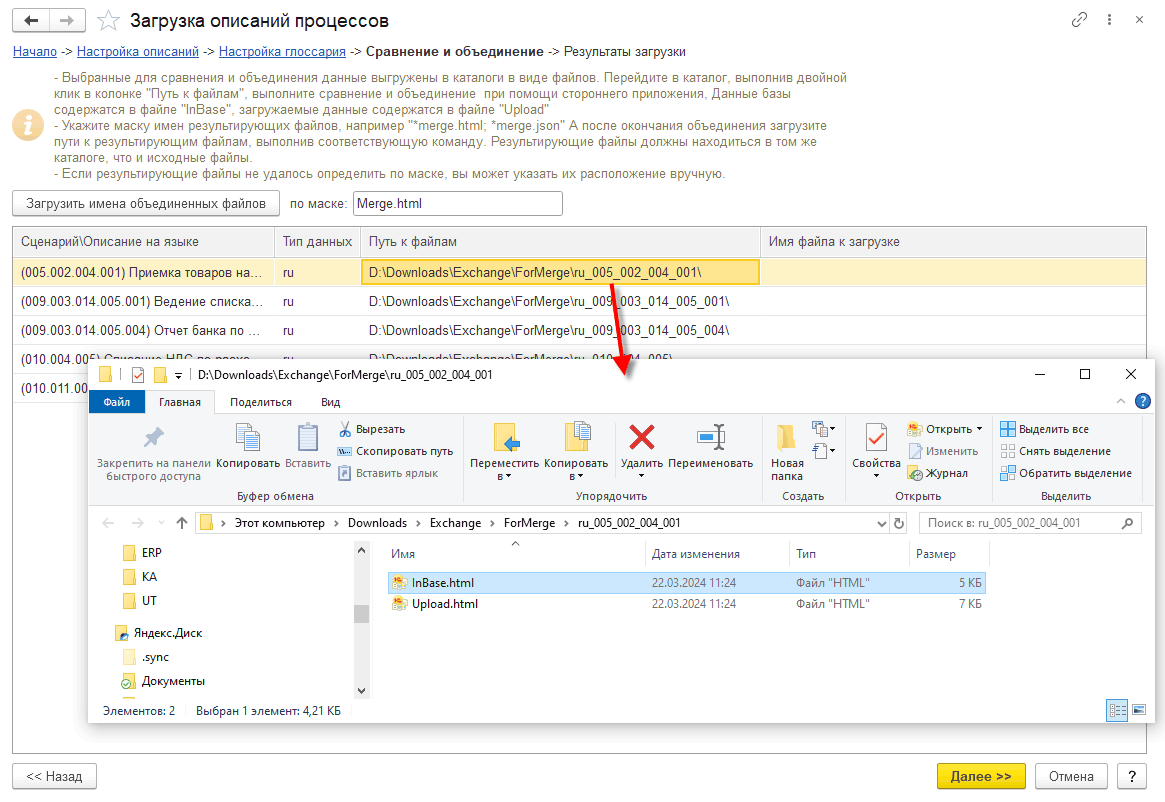Image resolution: width=1165 pixels, height=802 pixels.
Task: Open the three-dots more menu
Action: (1109, 20)
